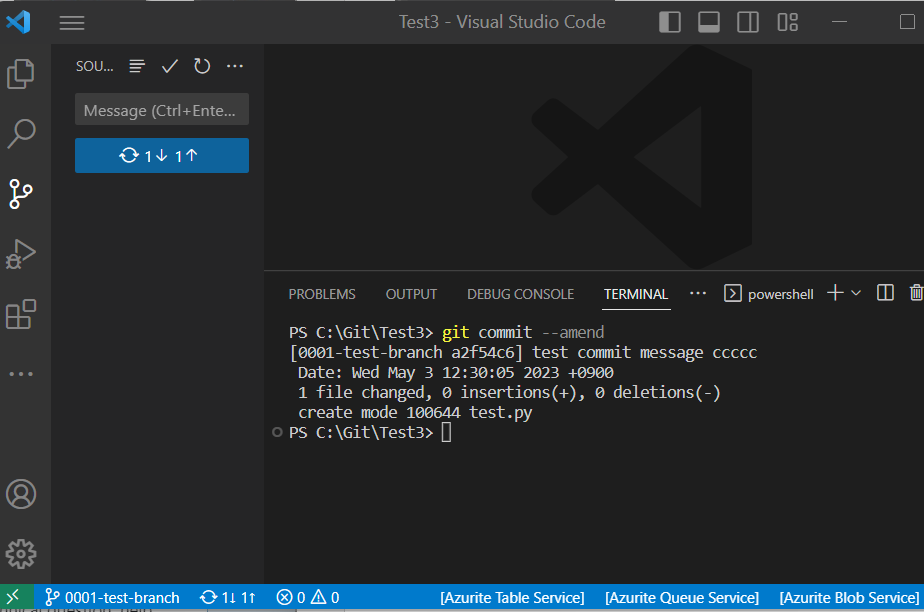
Task: Minimize the VS Code window
Action: 839,22
